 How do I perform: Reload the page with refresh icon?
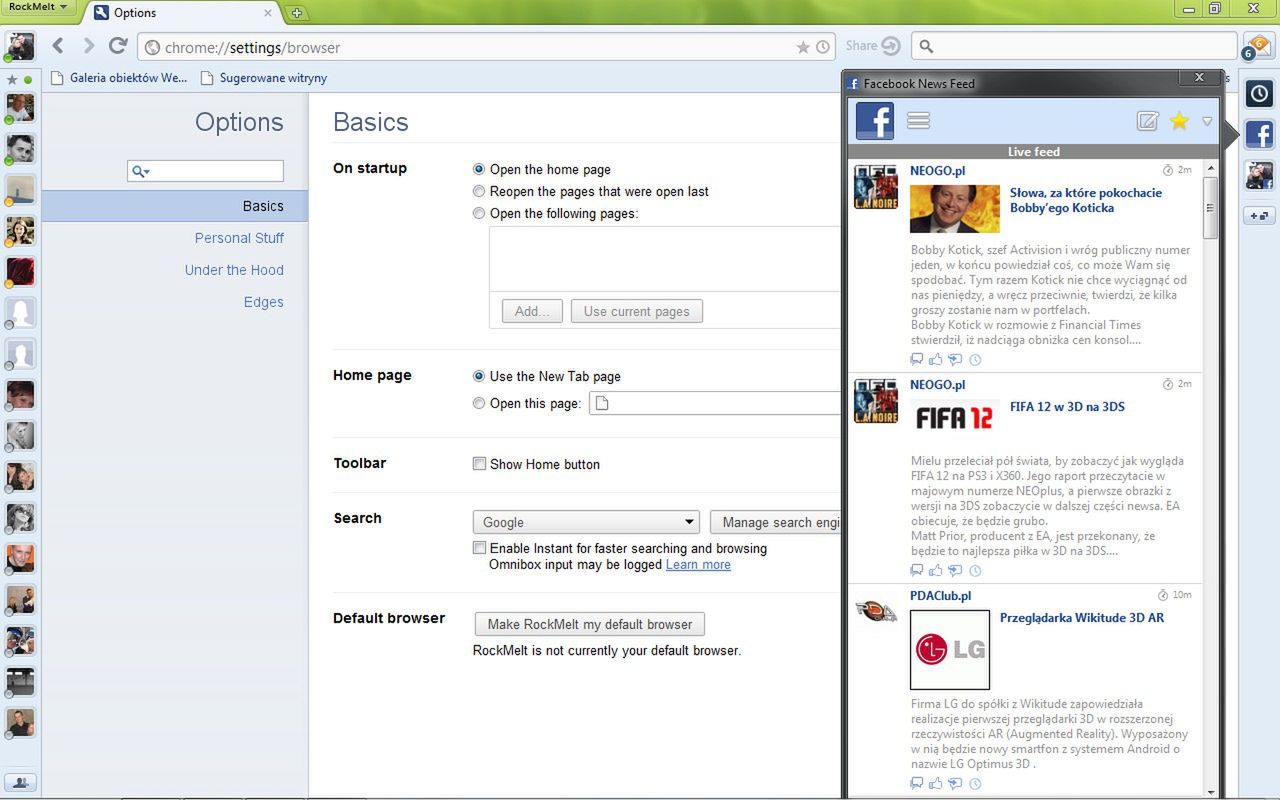[x=118, y=46]
